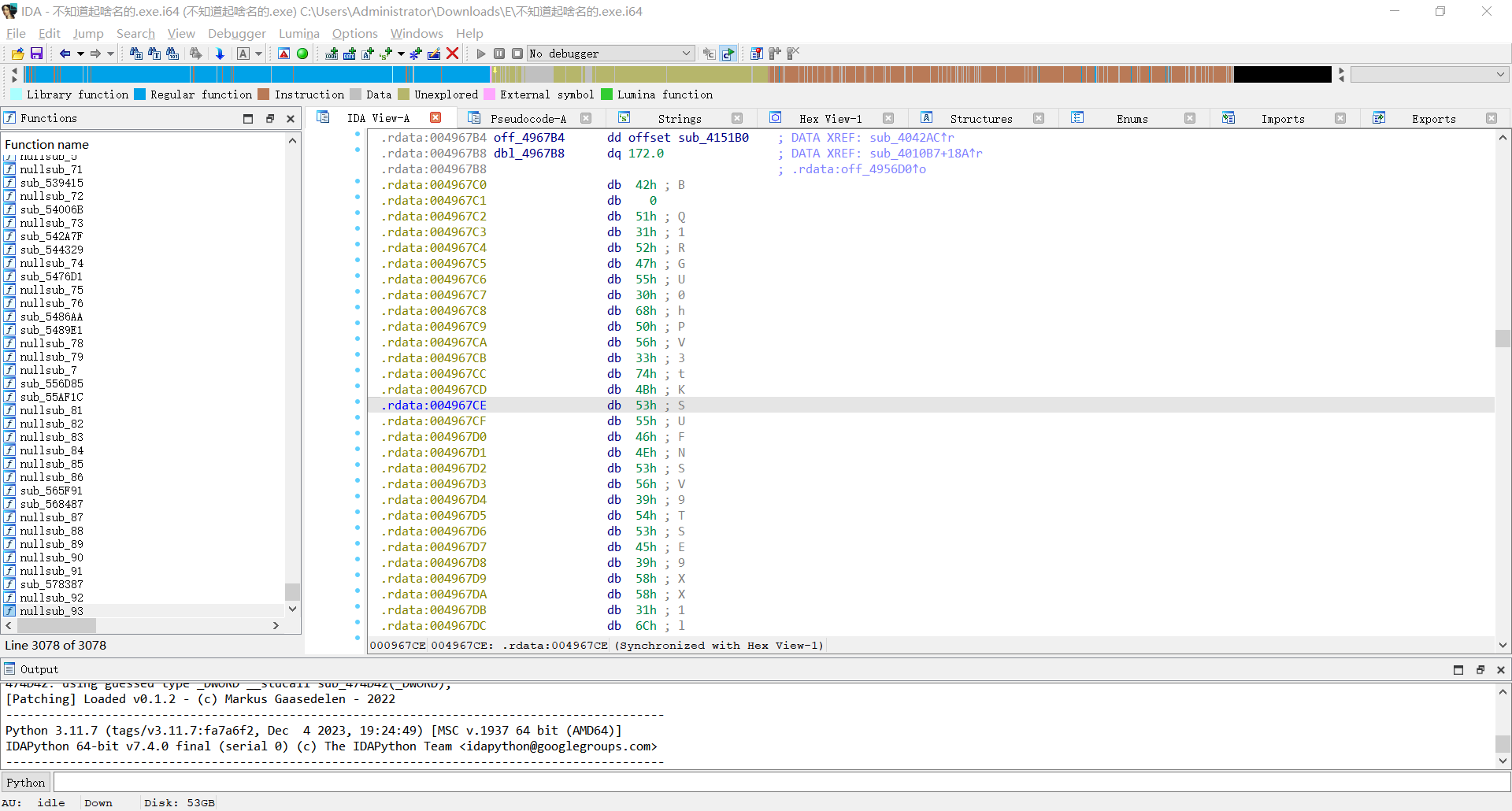Image resolution: width=1512 pixels, height=811 pixels.
Task: Click the sub_4151B0 offset link
Action: tap(713, 137)
